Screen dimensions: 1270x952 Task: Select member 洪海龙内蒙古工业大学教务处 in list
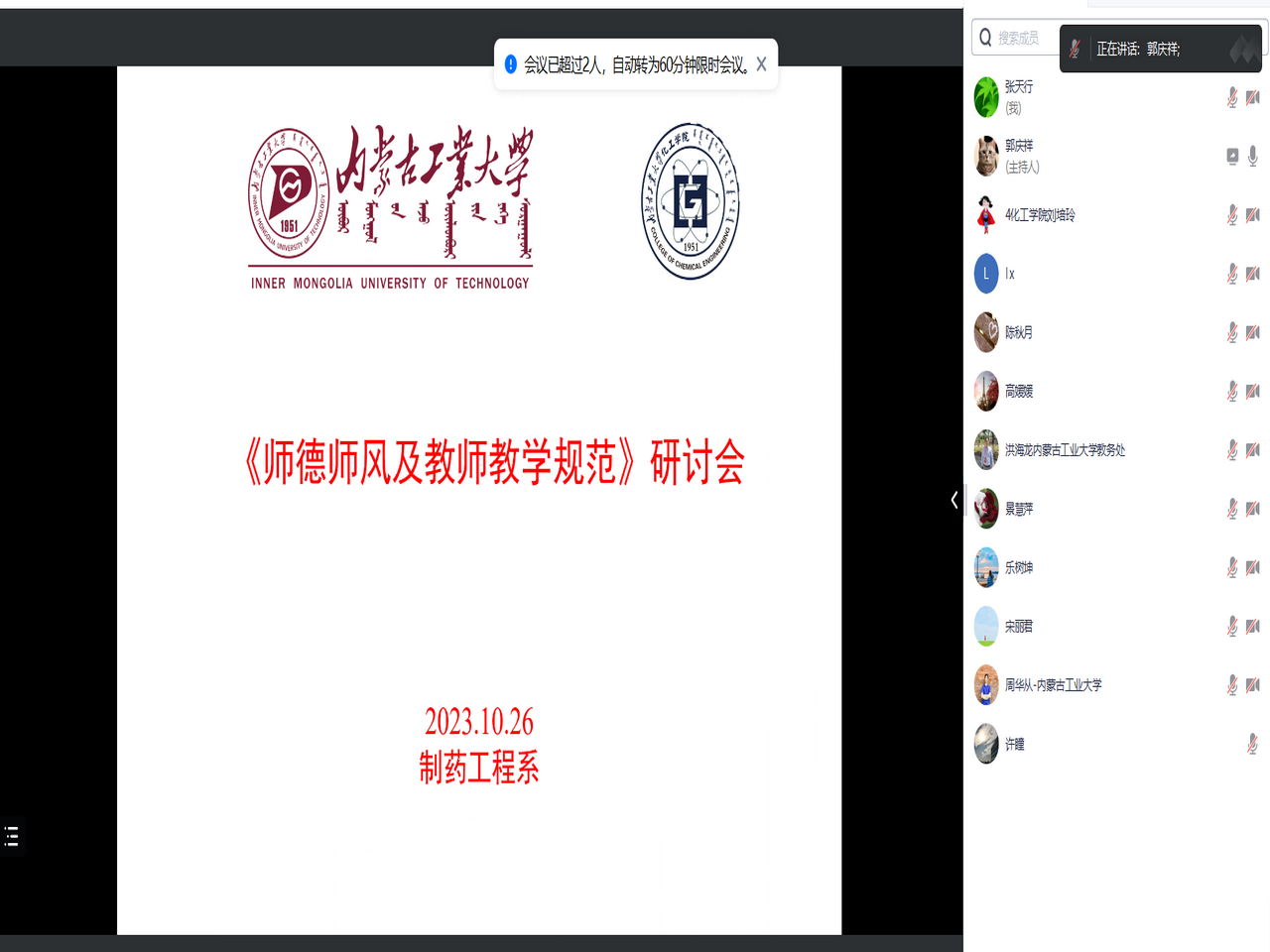[x=1065, y=450]
